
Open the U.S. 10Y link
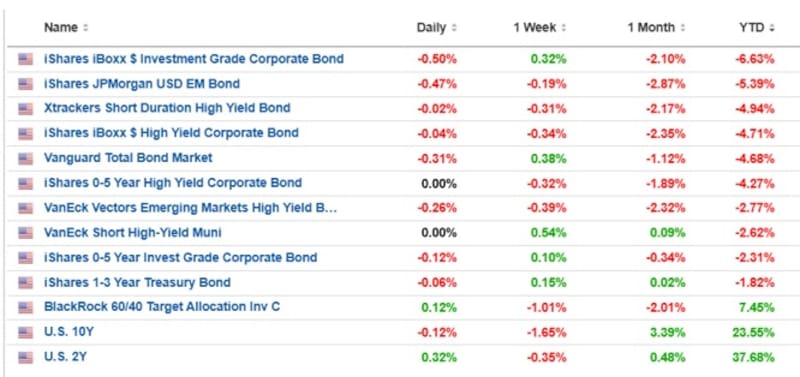(69, 333)
